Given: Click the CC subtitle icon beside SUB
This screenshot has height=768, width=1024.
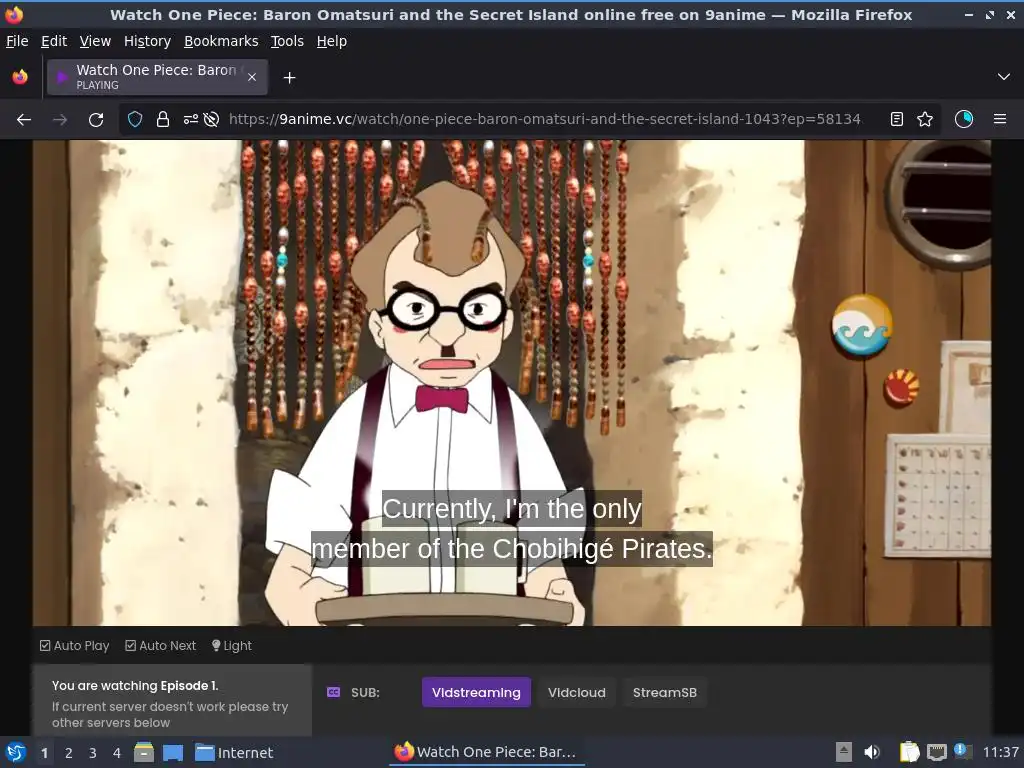Looking at the screenshot, I should [x=333, y=692].
